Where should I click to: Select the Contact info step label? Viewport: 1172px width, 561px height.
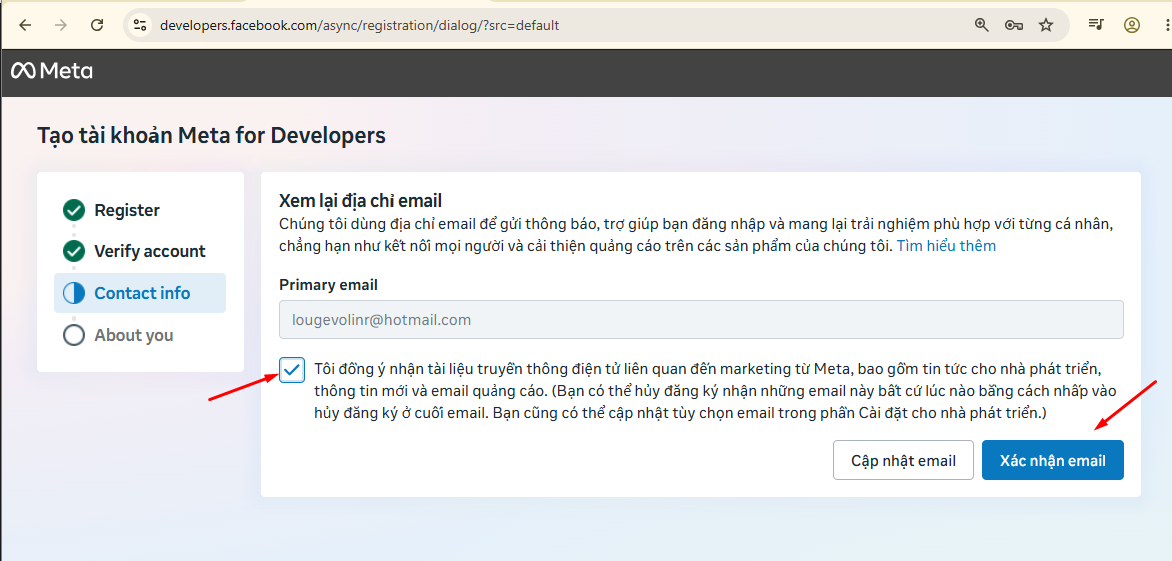[x=142, y=294]
